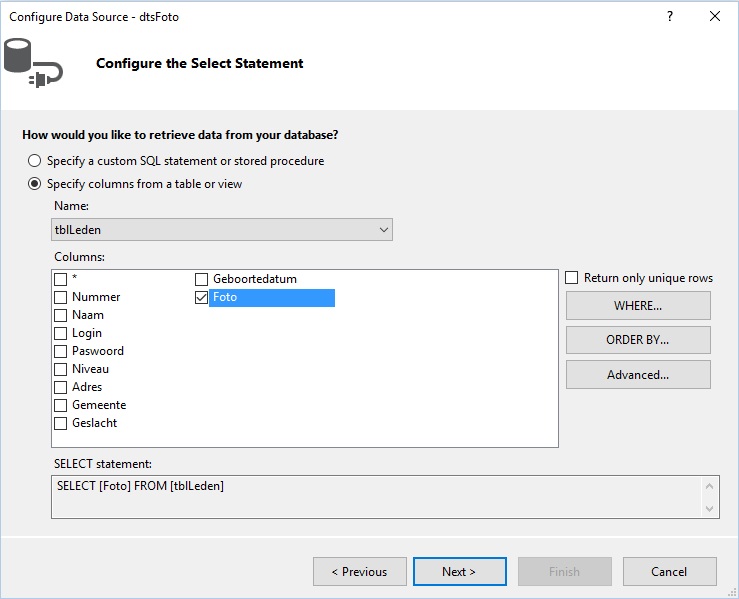Check the Paswoord column checkbox
Viewport: 739px width, 599px height.
tap(60, 352)
